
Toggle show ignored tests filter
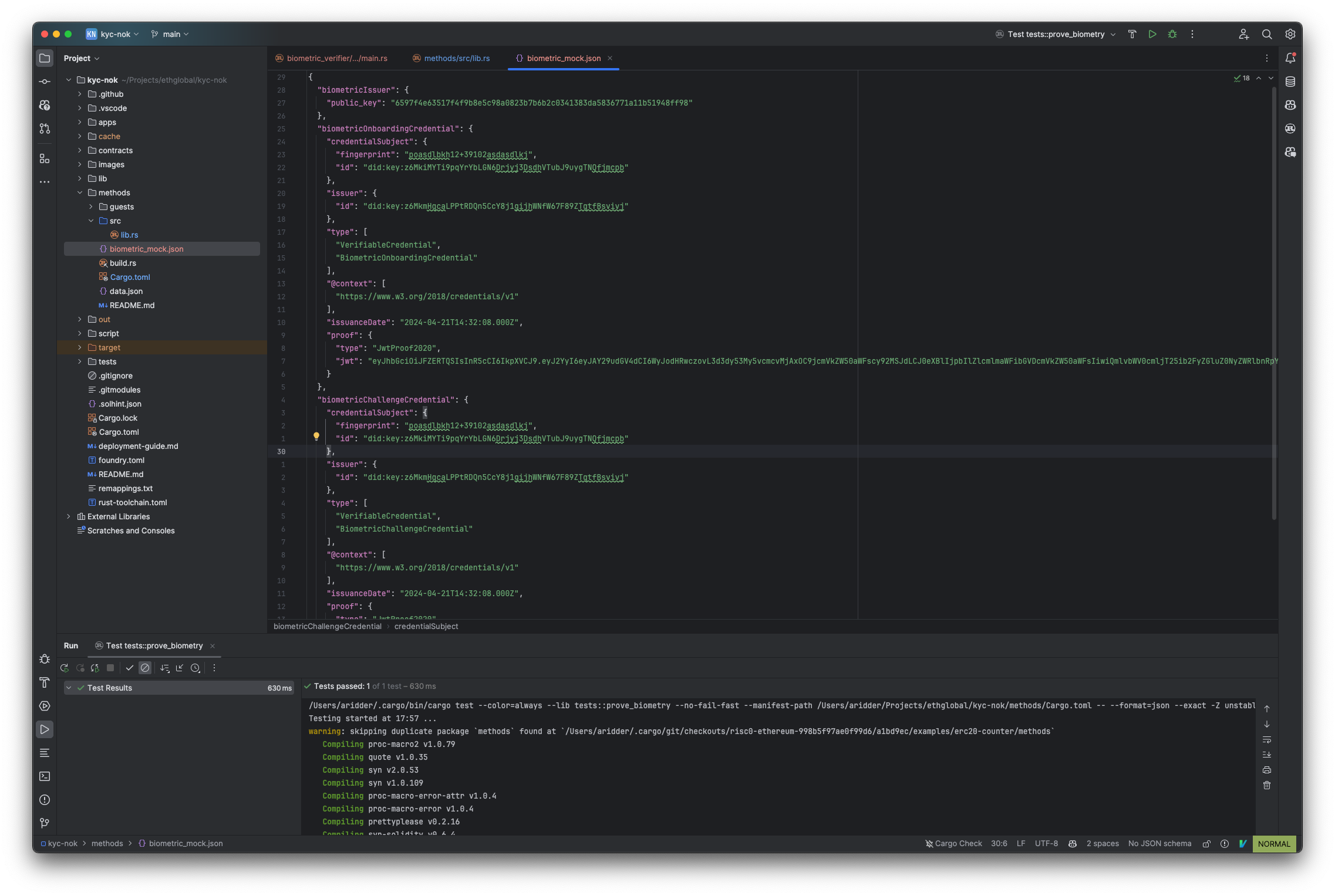click(145, 668)
